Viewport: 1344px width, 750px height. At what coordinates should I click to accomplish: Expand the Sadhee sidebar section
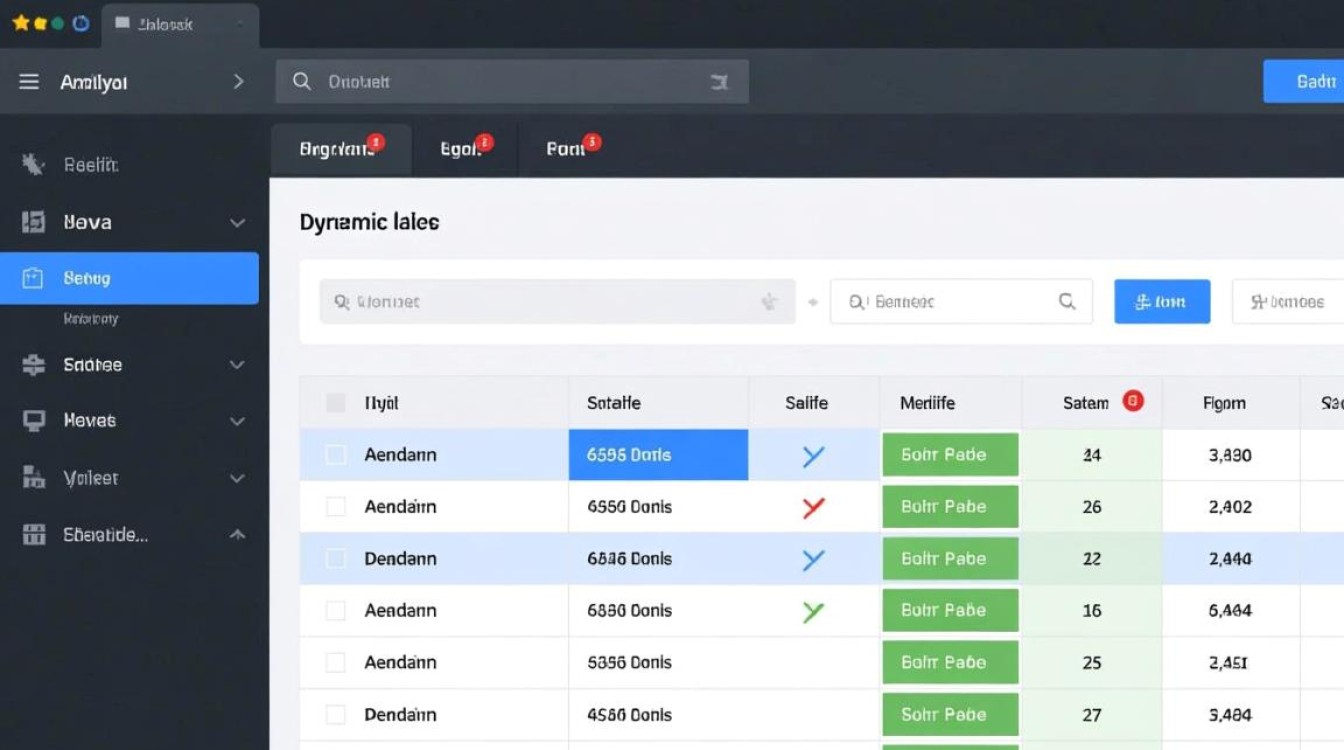pyautogui.click(x=237, y=365)
